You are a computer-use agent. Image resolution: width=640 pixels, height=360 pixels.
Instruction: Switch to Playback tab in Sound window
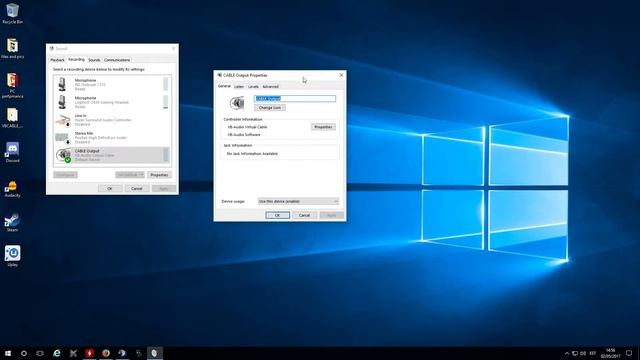click(x=58, y=60)
